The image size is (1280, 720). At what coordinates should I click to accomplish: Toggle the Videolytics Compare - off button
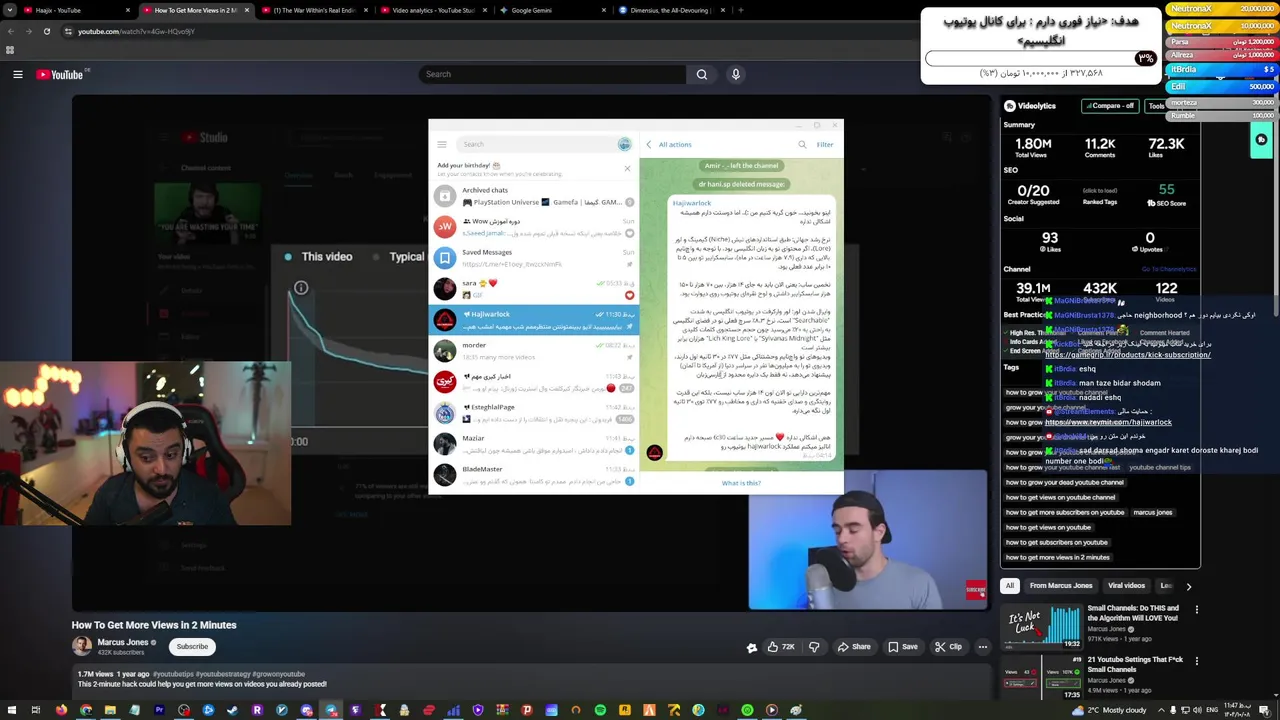click(x=1111, y=105)
